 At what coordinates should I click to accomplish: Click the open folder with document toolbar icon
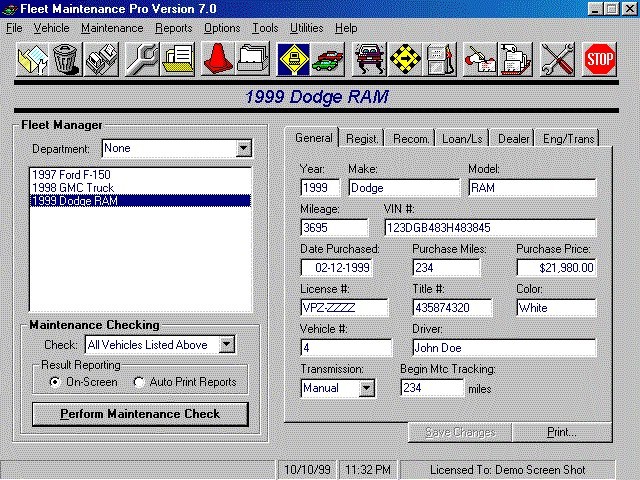33,60
